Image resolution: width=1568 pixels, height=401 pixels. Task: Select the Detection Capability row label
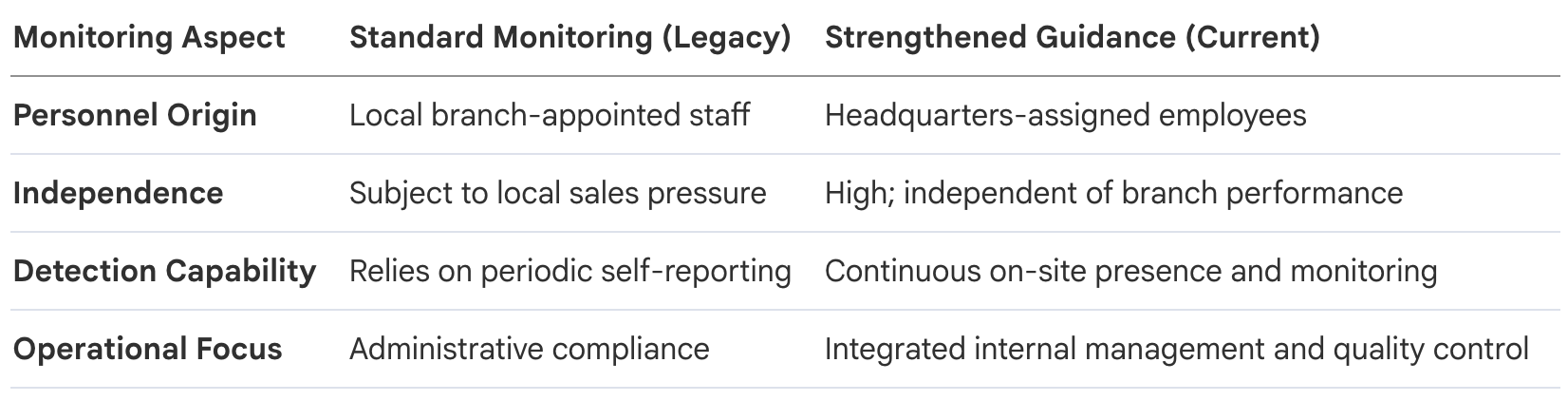(164, 271)
